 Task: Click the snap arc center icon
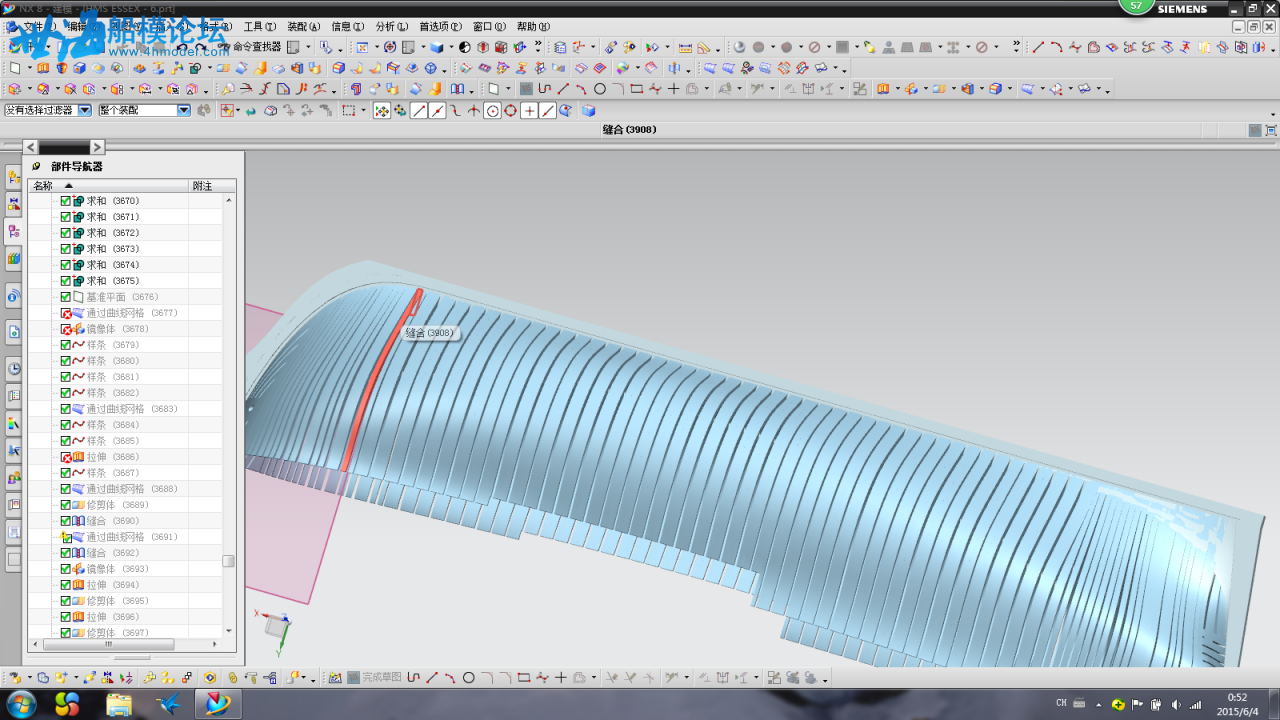pos(492,111)
